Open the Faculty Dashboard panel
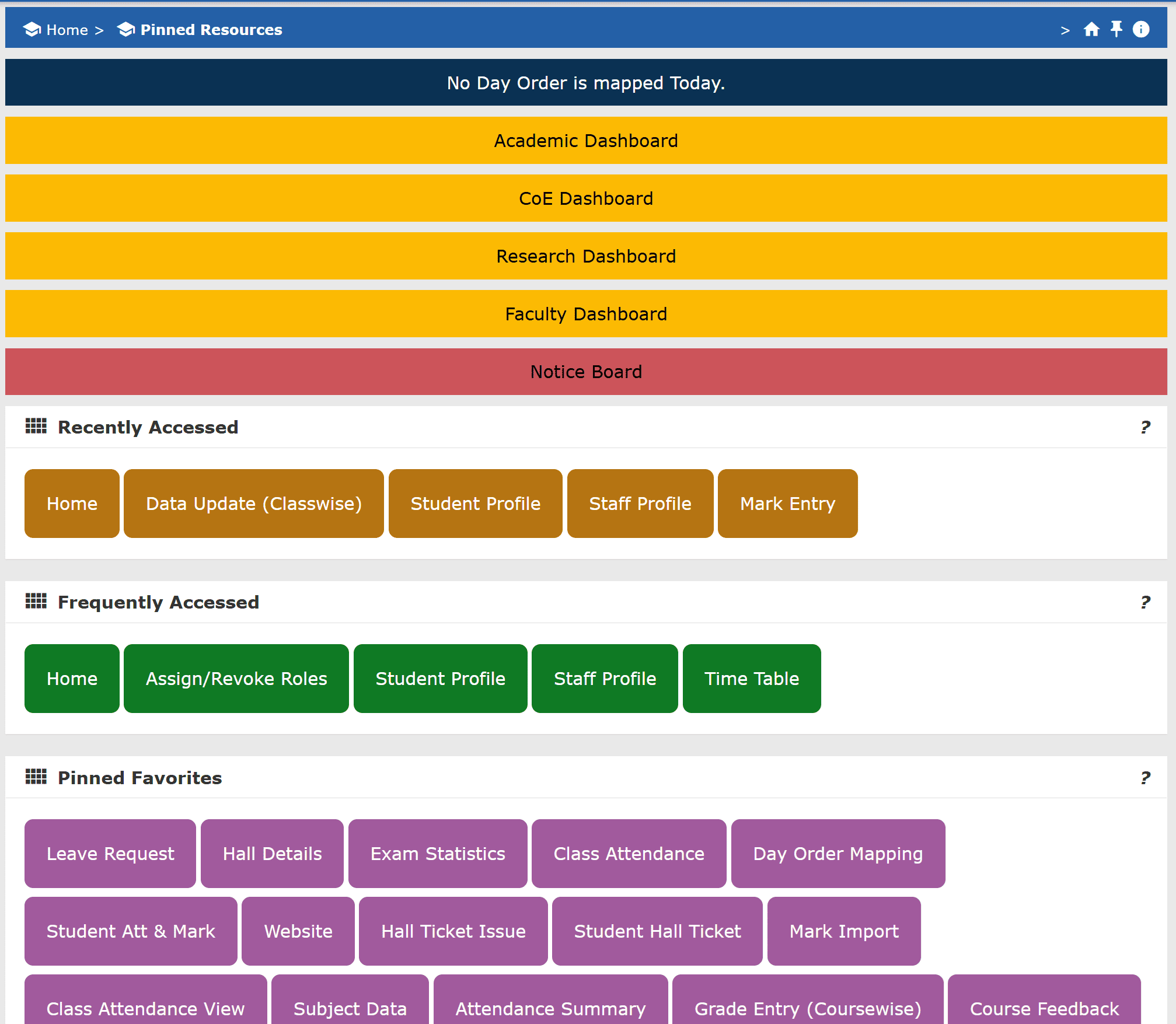This screenshot has width=1176, height=1024. coord(586,314)
